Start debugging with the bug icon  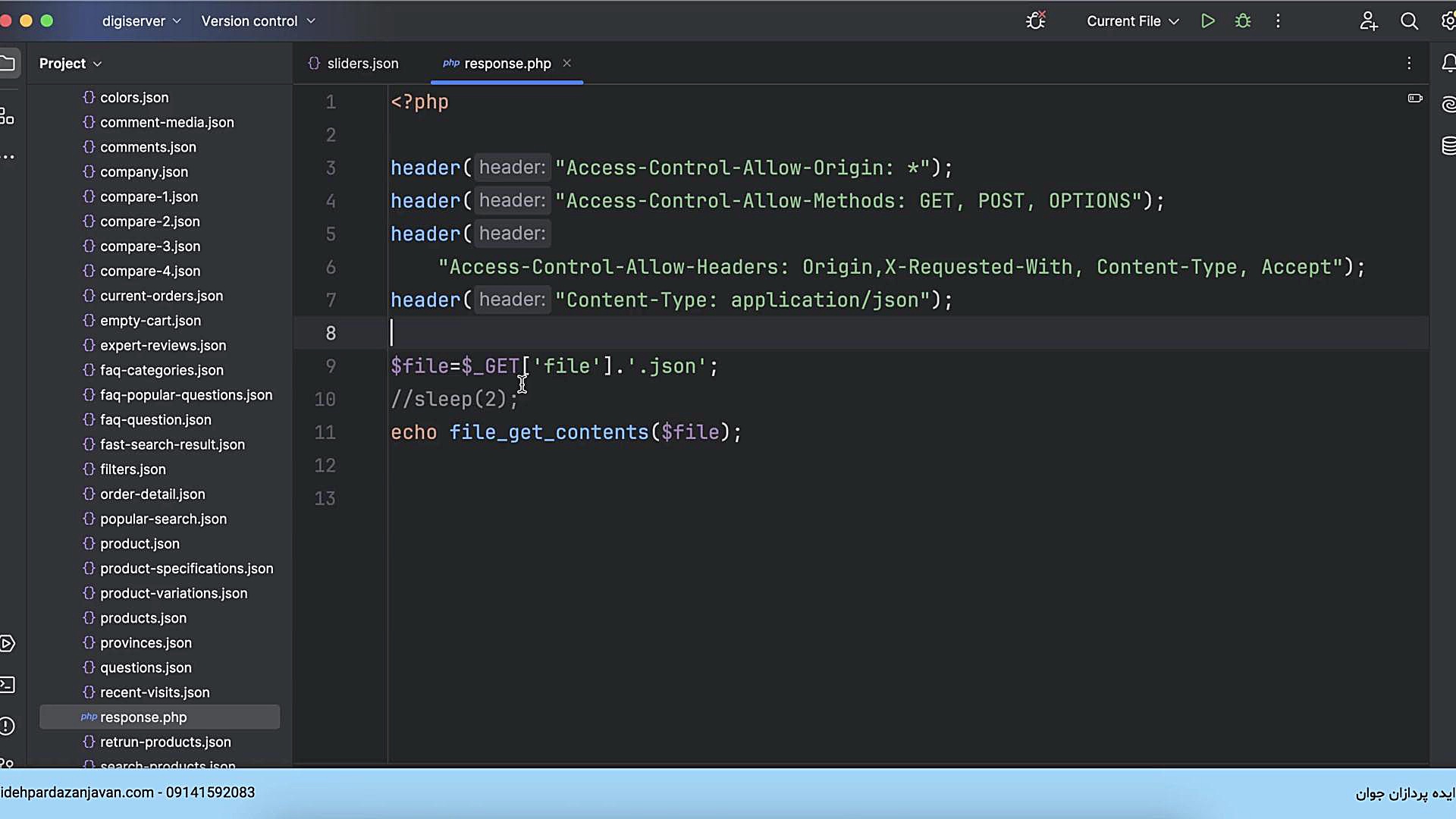pos(1243,21)
